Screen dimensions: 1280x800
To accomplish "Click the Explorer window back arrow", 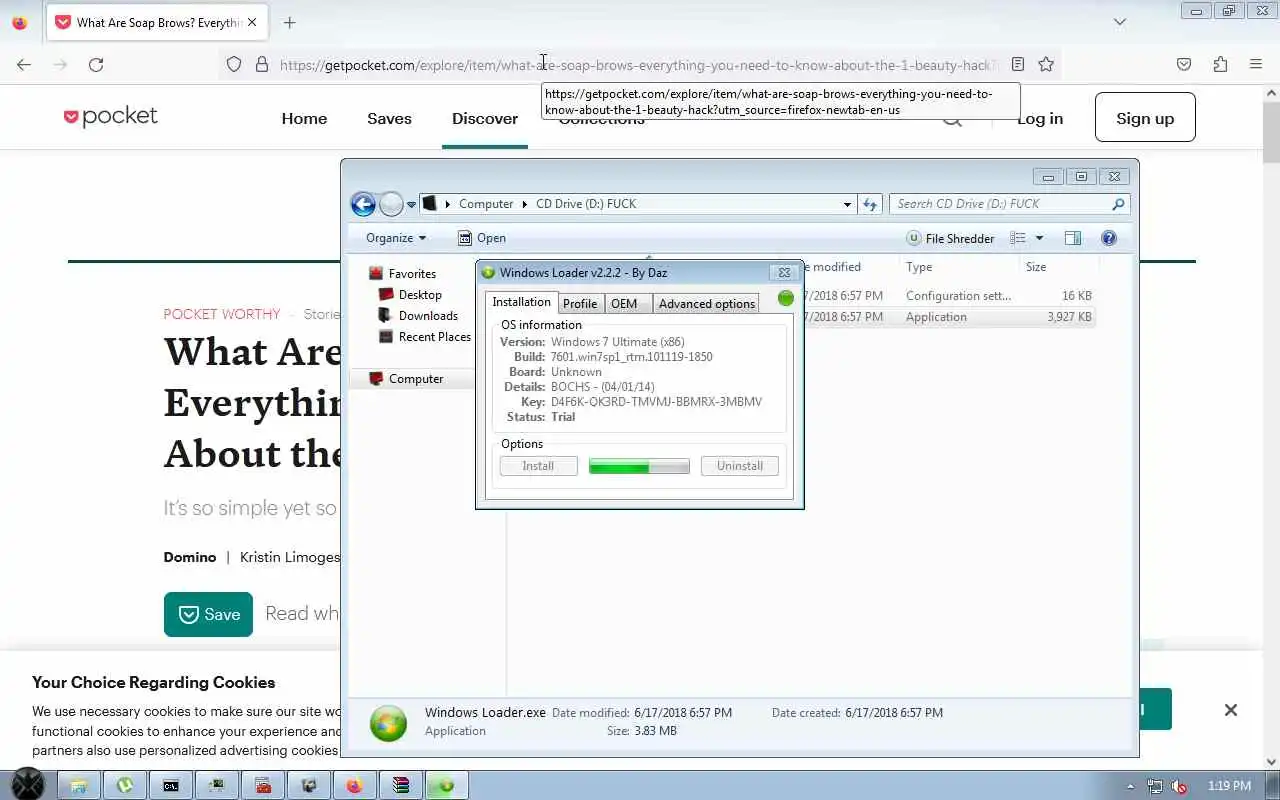I will pos(363,204).
